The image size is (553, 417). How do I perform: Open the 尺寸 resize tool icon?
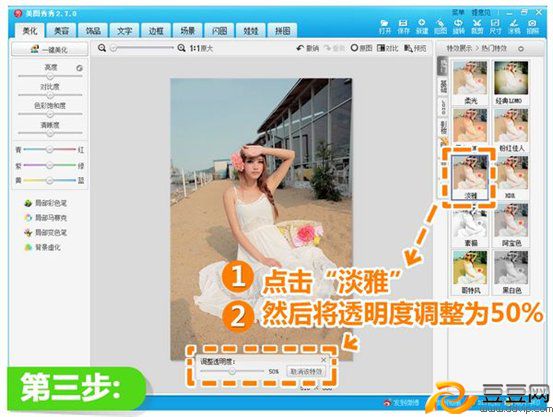pos(495,27)
